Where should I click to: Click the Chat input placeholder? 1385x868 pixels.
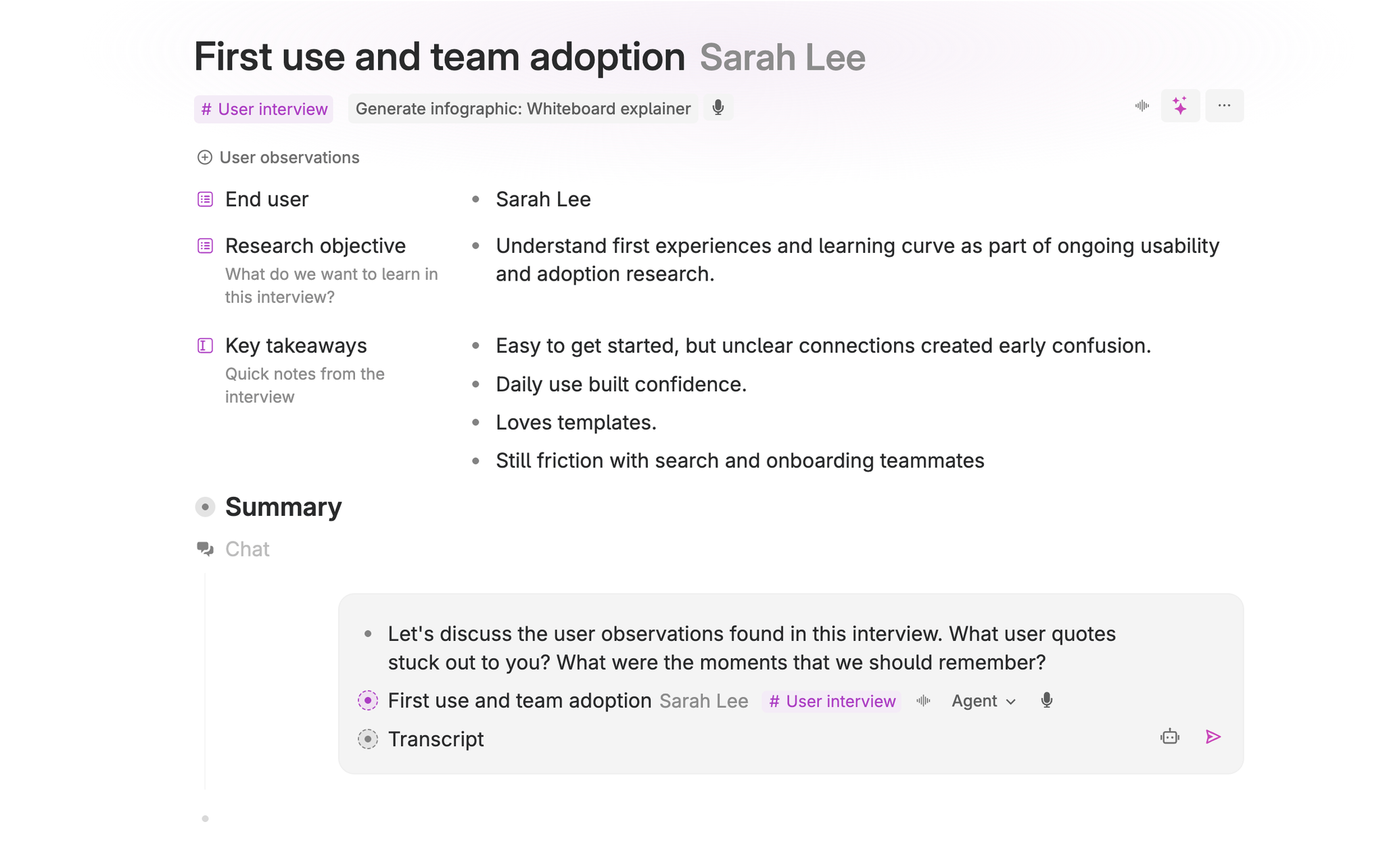coord(247,549)
